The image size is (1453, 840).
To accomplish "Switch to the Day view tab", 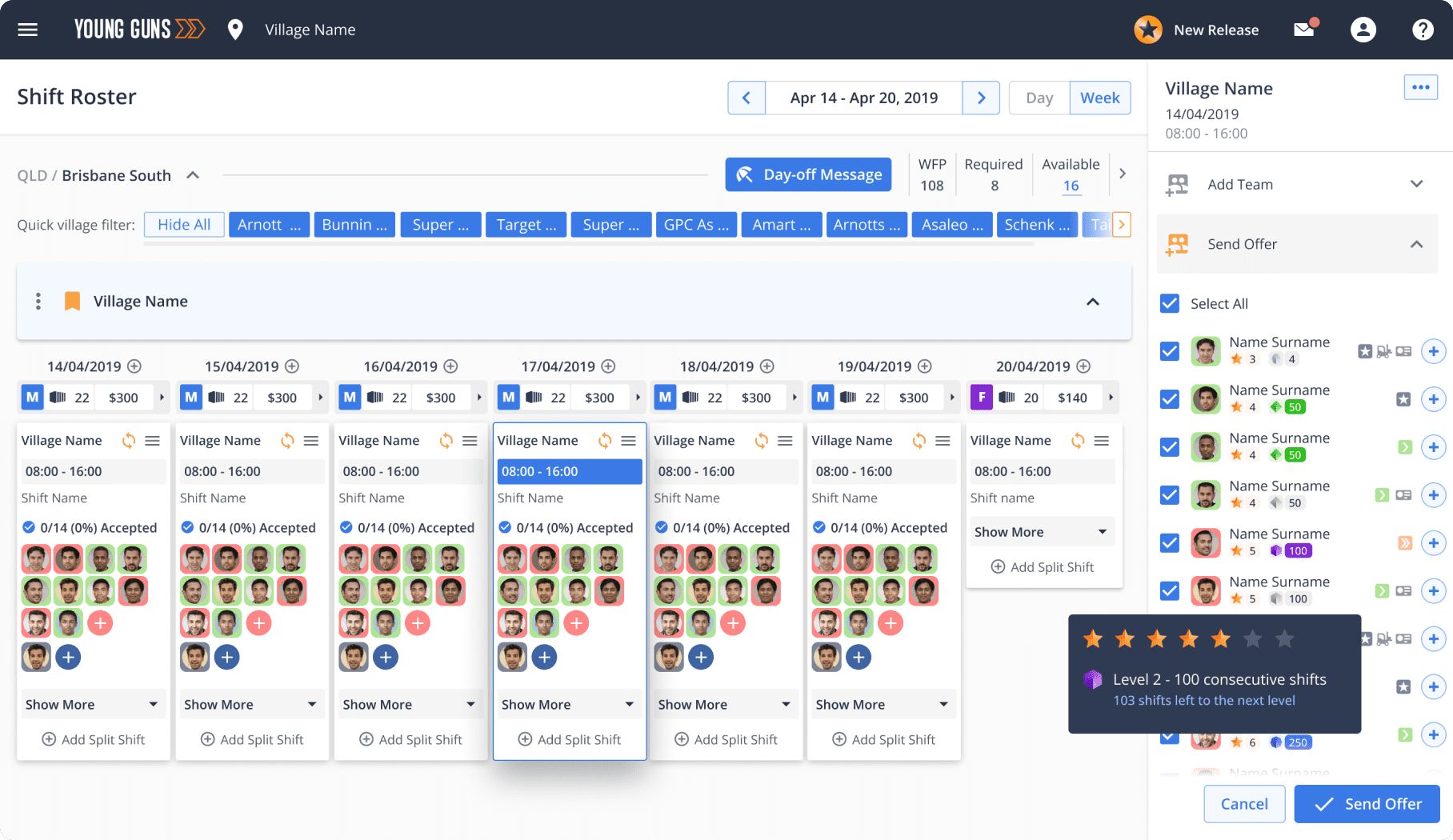I will 1039,98.
